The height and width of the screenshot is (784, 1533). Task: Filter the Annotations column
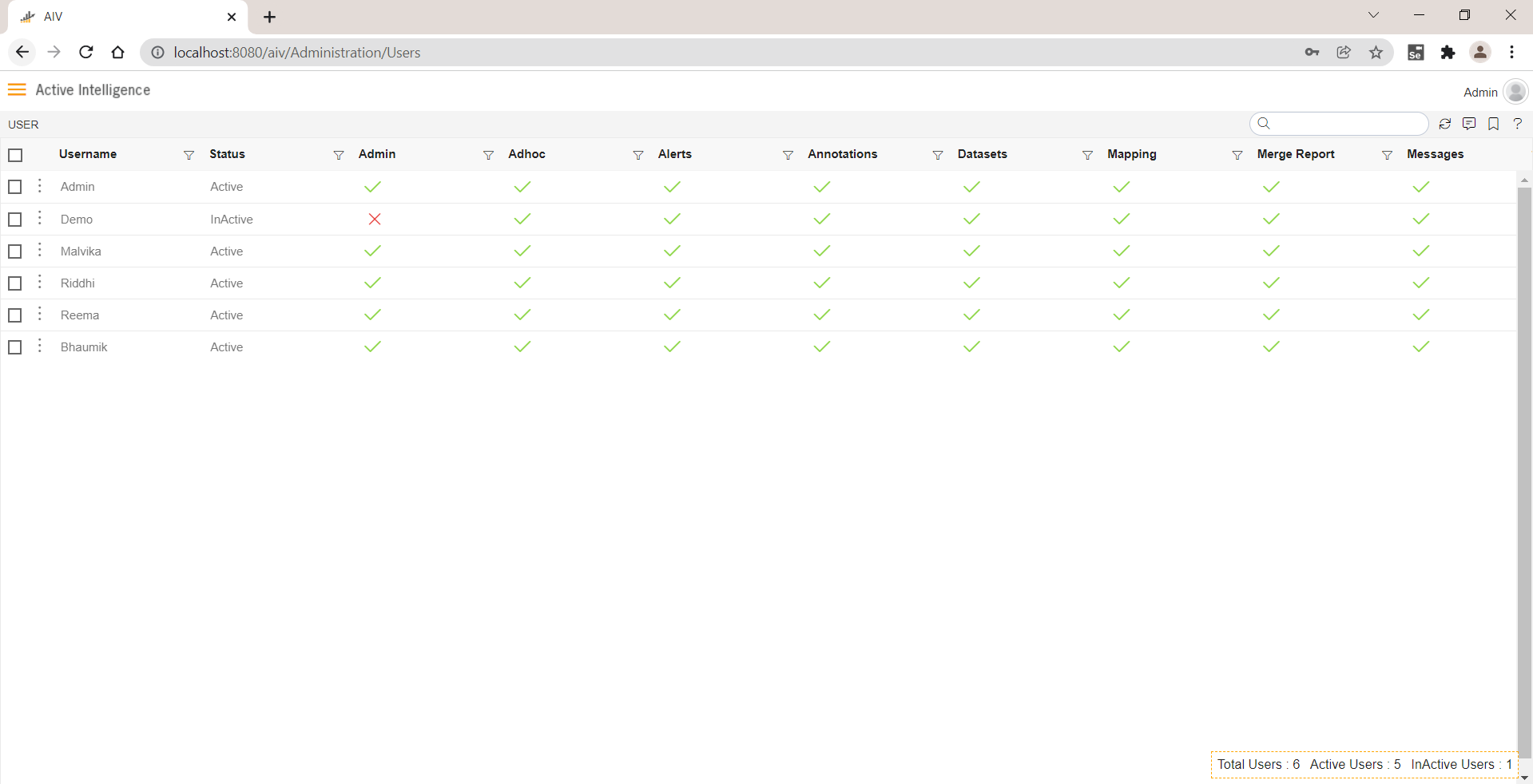[938, 155]
